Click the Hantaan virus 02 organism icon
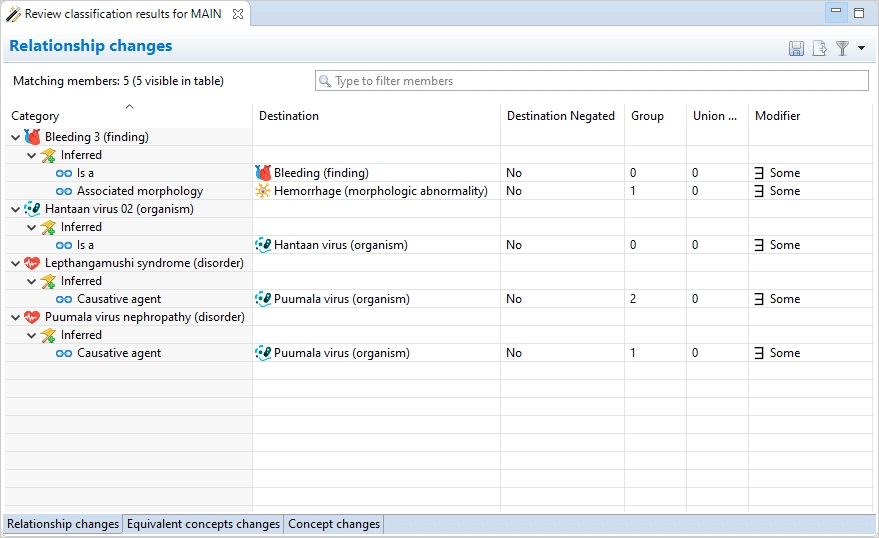Image resolution: width=879 pixels, height=538 pixels. pyautogui.click(x=32, y=209)
